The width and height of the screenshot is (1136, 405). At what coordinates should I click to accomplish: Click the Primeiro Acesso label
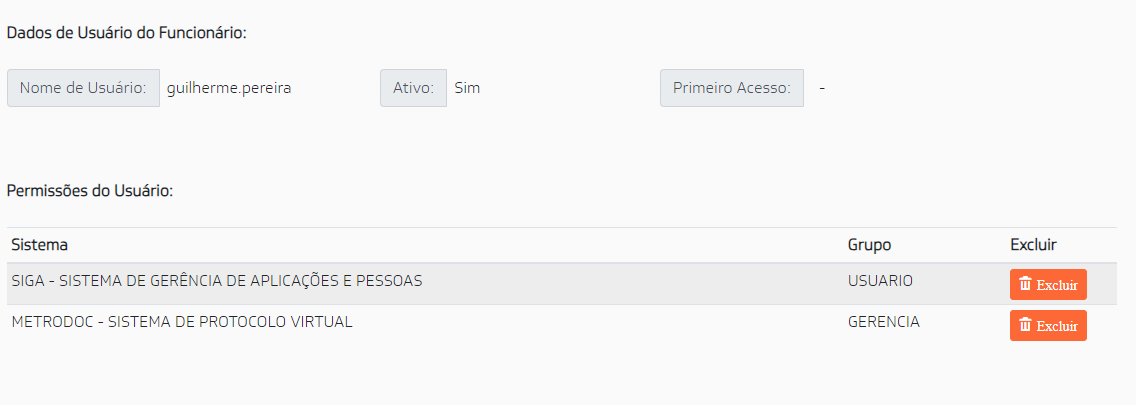[x=732, y=88]
